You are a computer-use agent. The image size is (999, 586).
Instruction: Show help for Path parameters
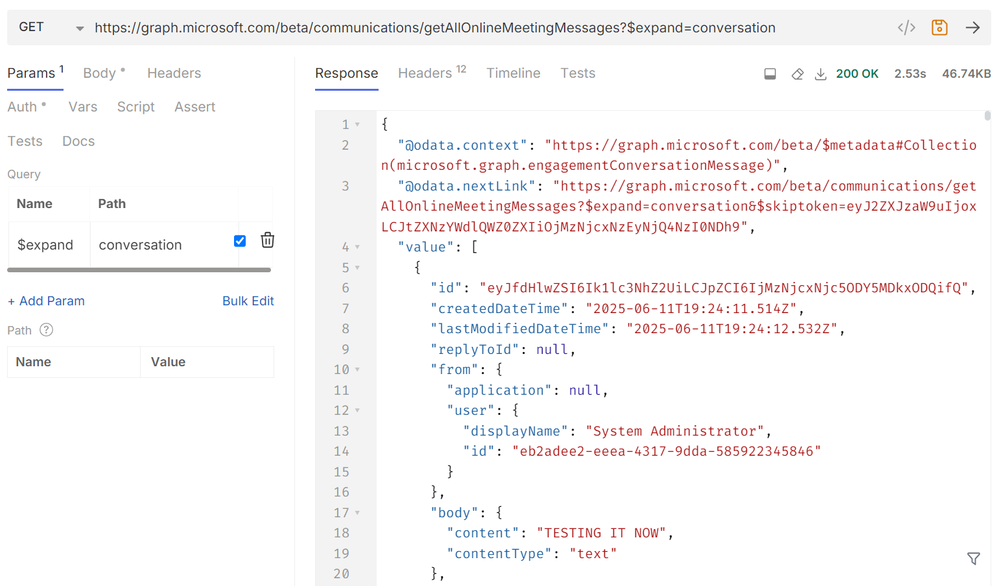pyautogui.click(x=47, y=330)
